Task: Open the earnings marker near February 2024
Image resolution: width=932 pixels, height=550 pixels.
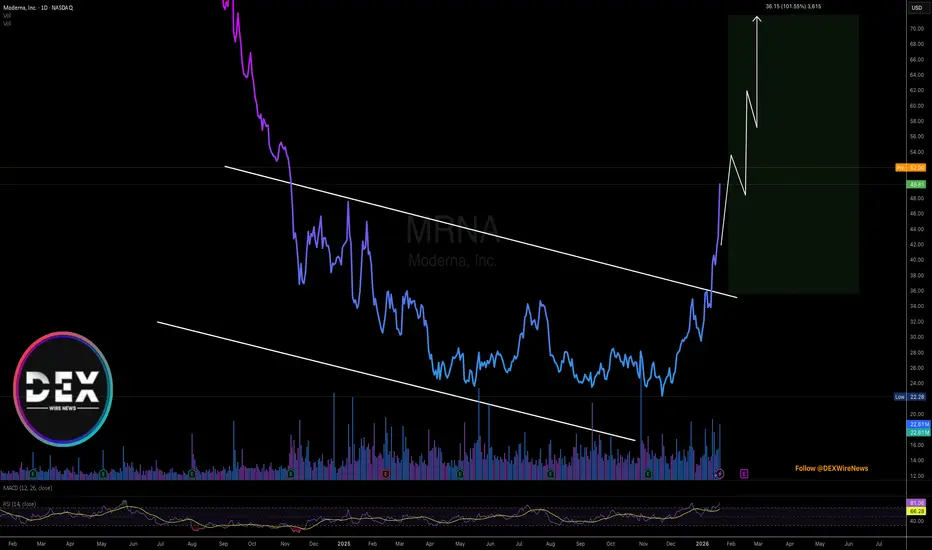Action: point(33,474)
